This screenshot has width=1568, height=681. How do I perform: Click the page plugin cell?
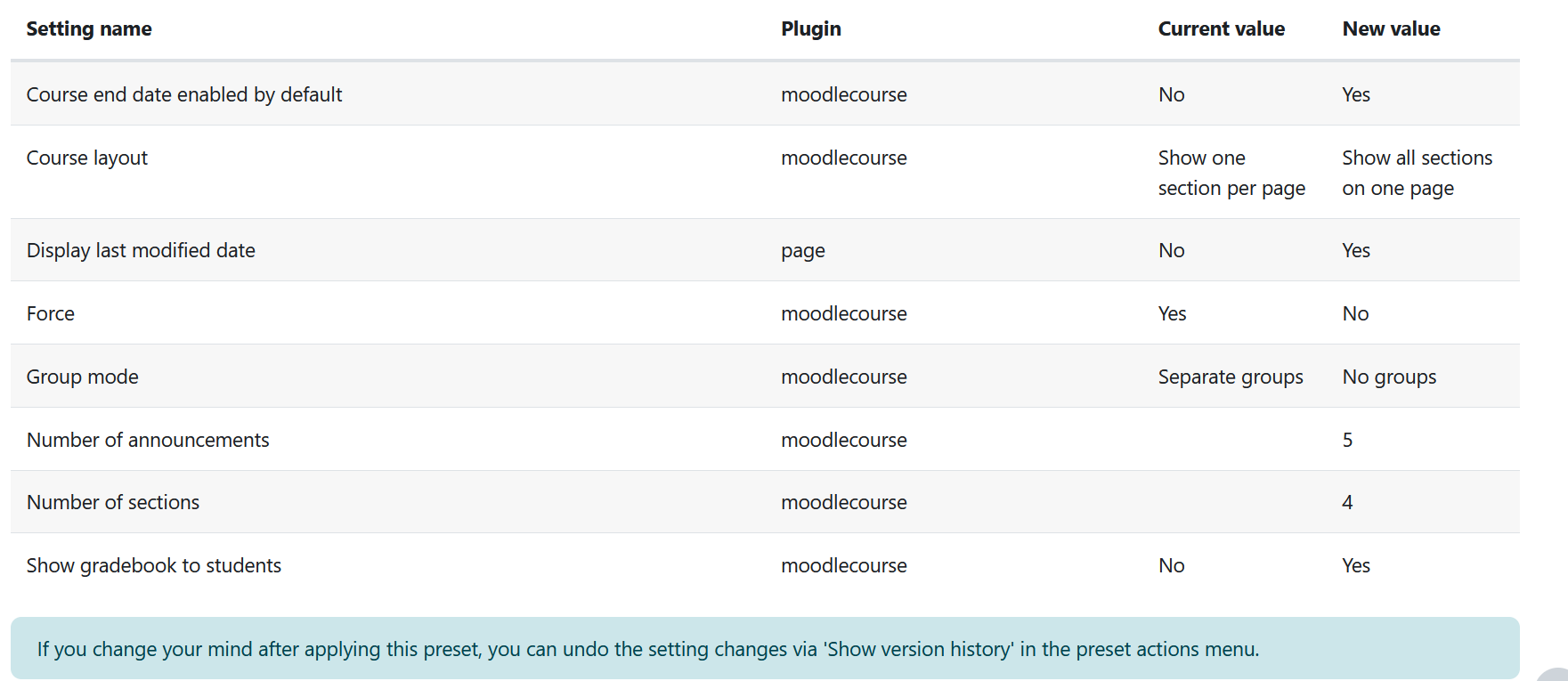point(803,250)
